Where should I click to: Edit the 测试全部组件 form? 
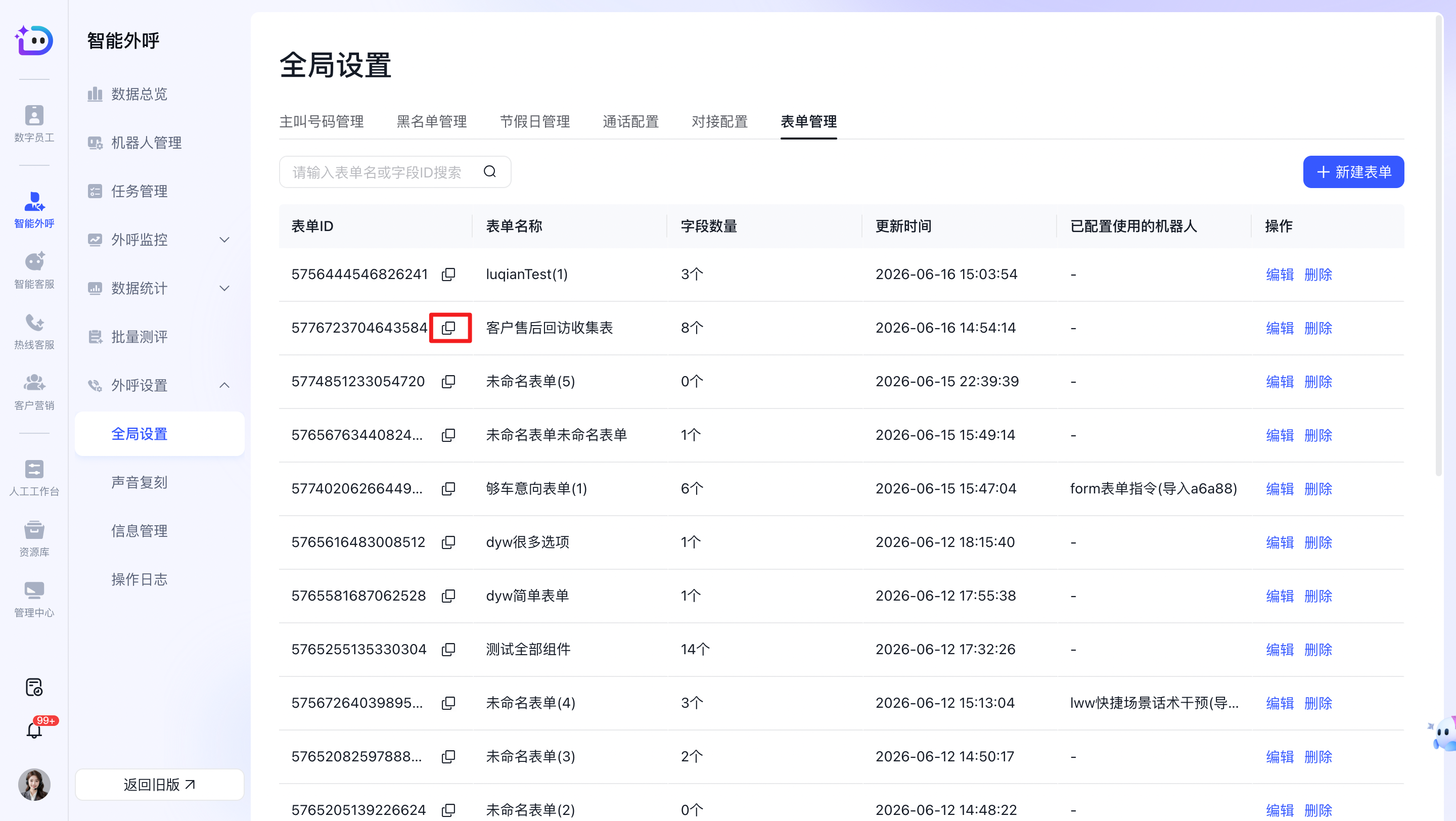click(x=1280, y=650)
